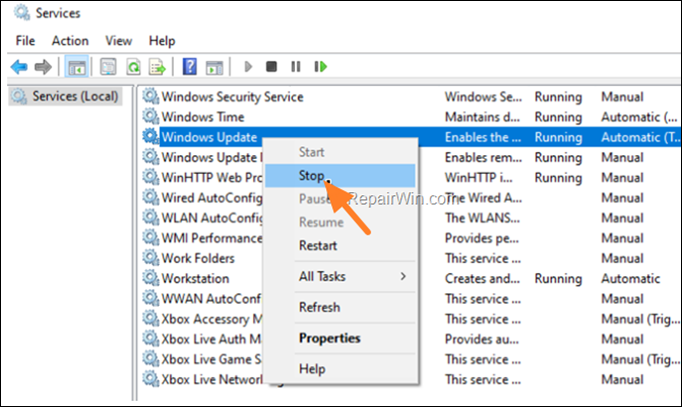682x407 pixels.
Task: Click gear icon beside Xbox Accessory
Action: tap(150, 318)
